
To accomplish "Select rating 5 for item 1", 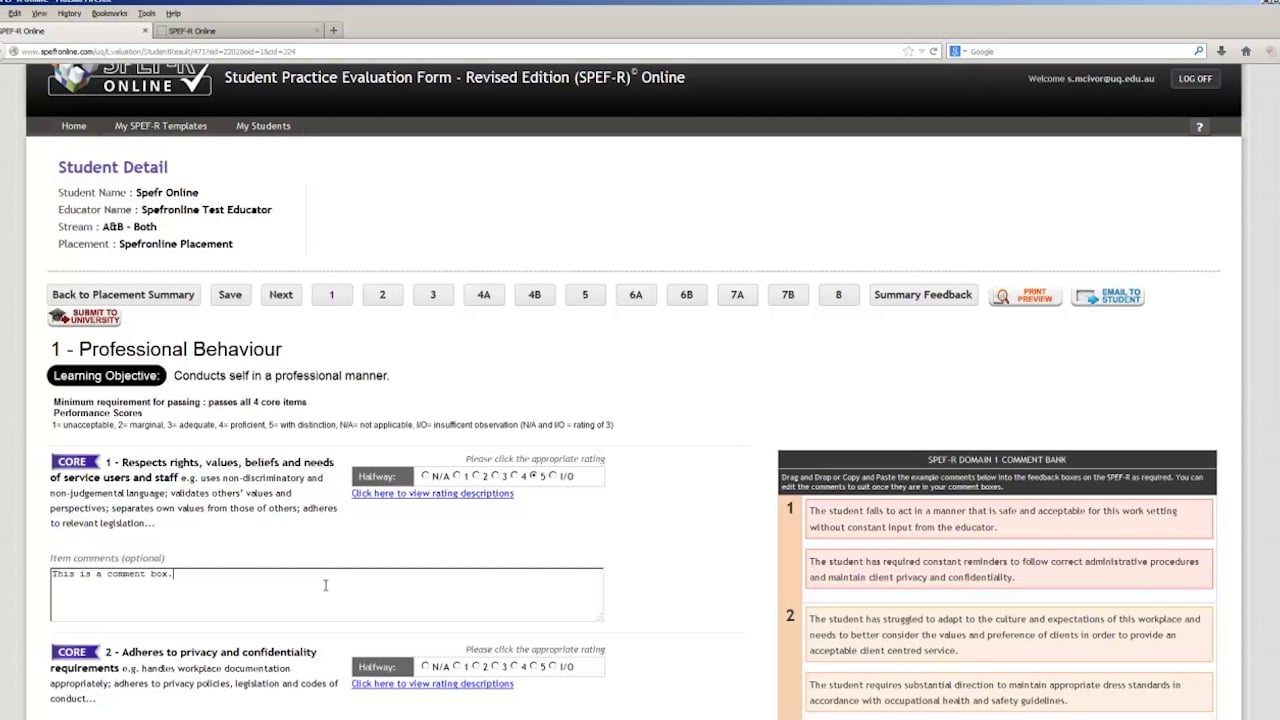I will coord(533,475).
